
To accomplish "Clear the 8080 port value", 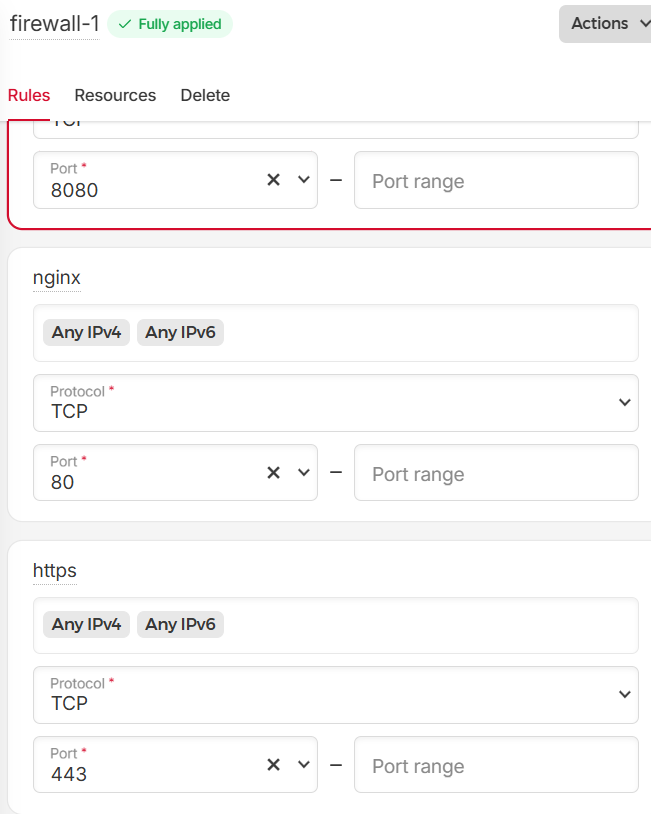I will tap(274, 180).
